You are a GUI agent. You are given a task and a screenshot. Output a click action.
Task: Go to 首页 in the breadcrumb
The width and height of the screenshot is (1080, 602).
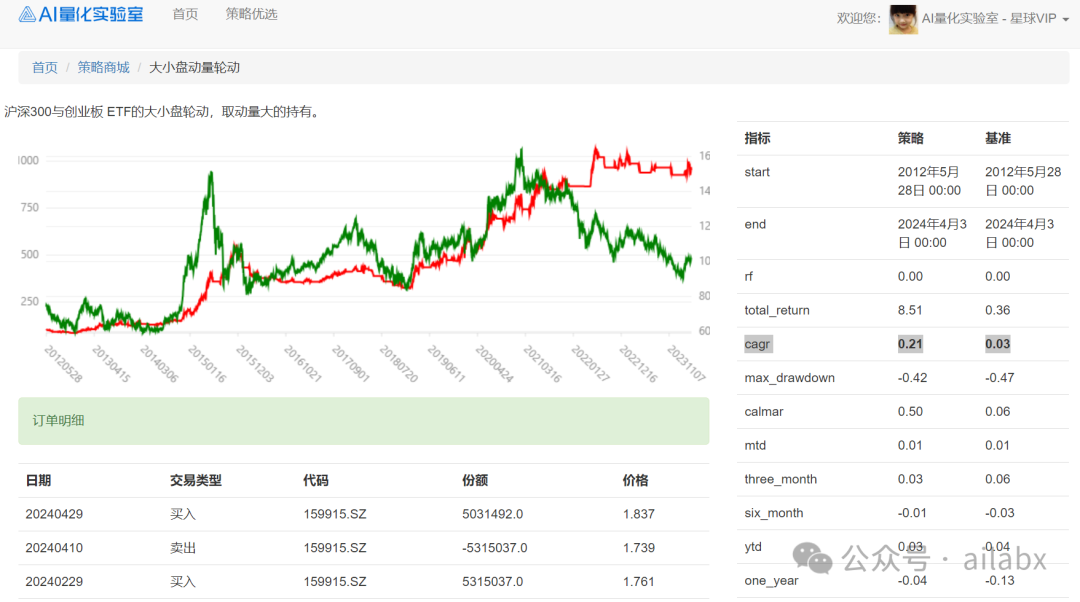click(x=45, y=68)
